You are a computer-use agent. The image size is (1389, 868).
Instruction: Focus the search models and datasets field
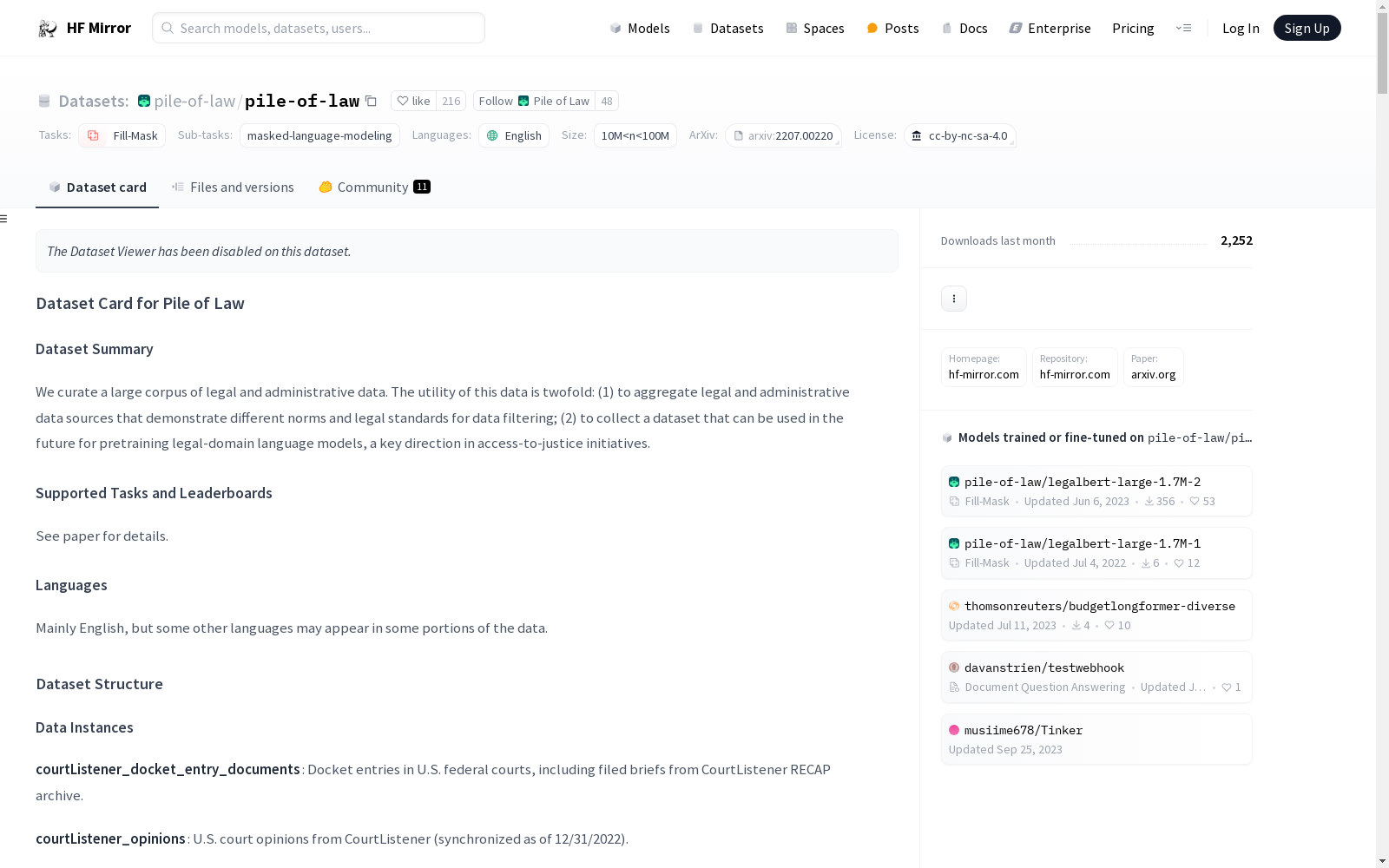click(x=319, y=28)
